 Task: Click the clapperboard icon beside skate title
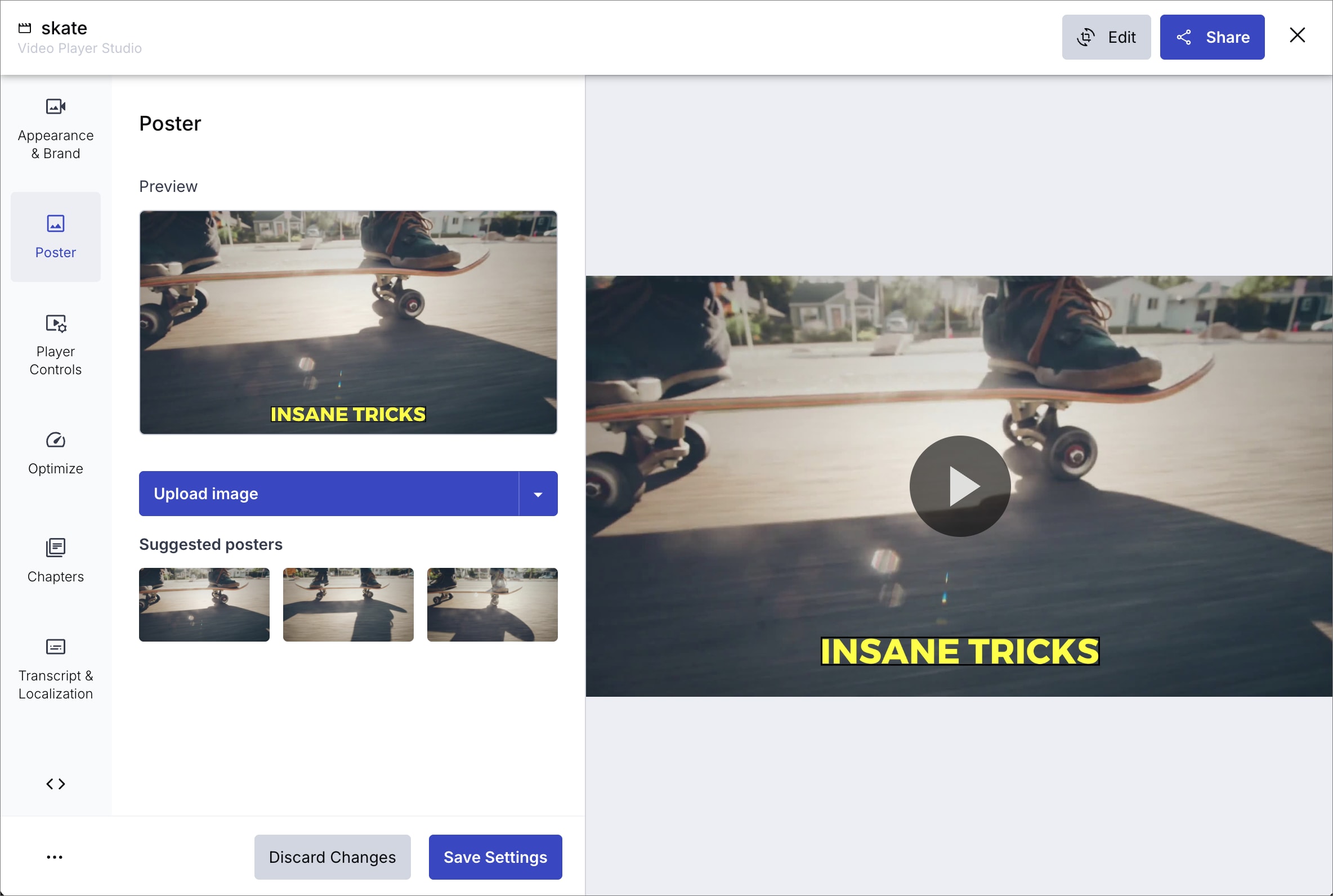tap(25, 28)
